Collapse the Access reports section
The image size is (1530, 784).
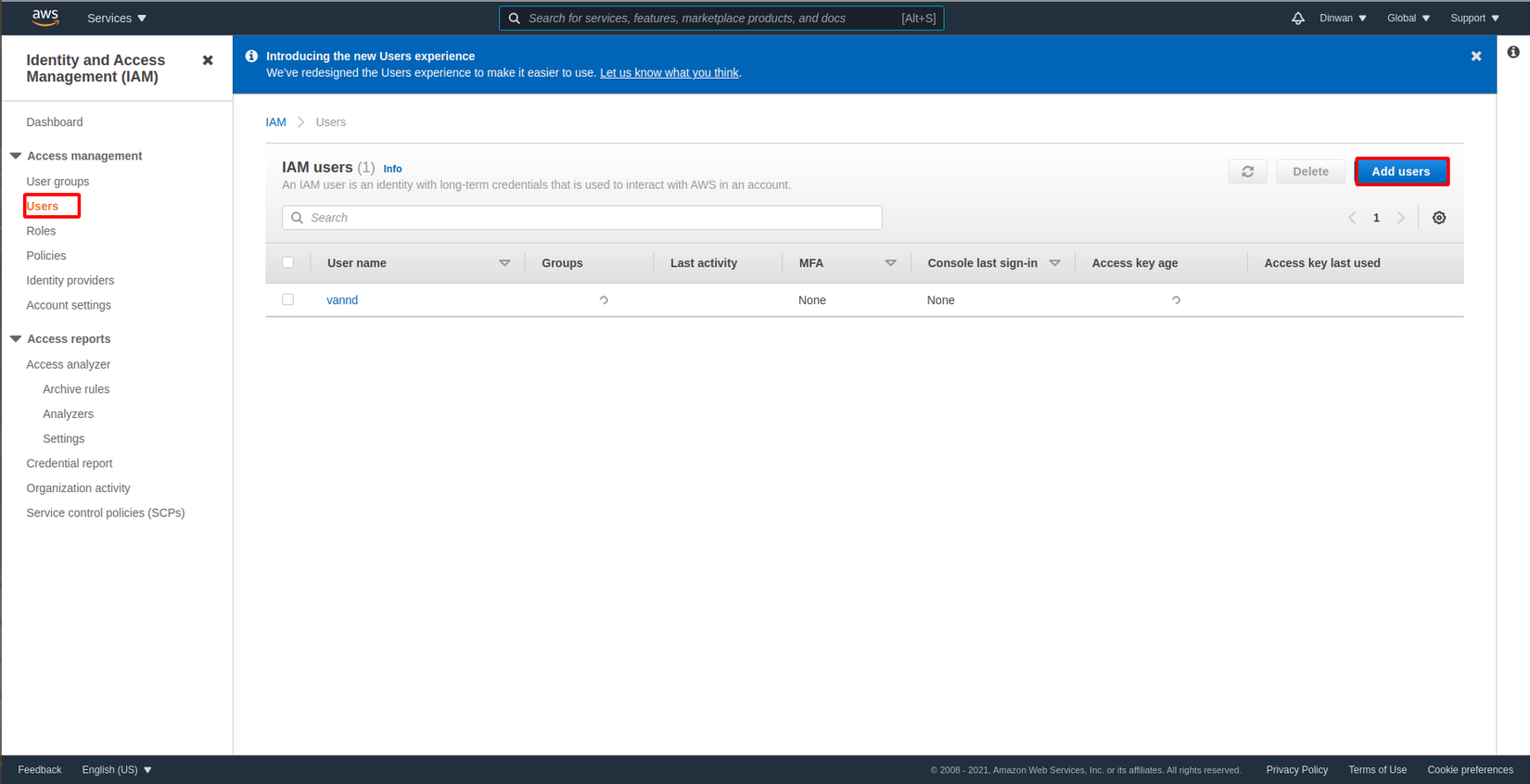coord(16,339)
